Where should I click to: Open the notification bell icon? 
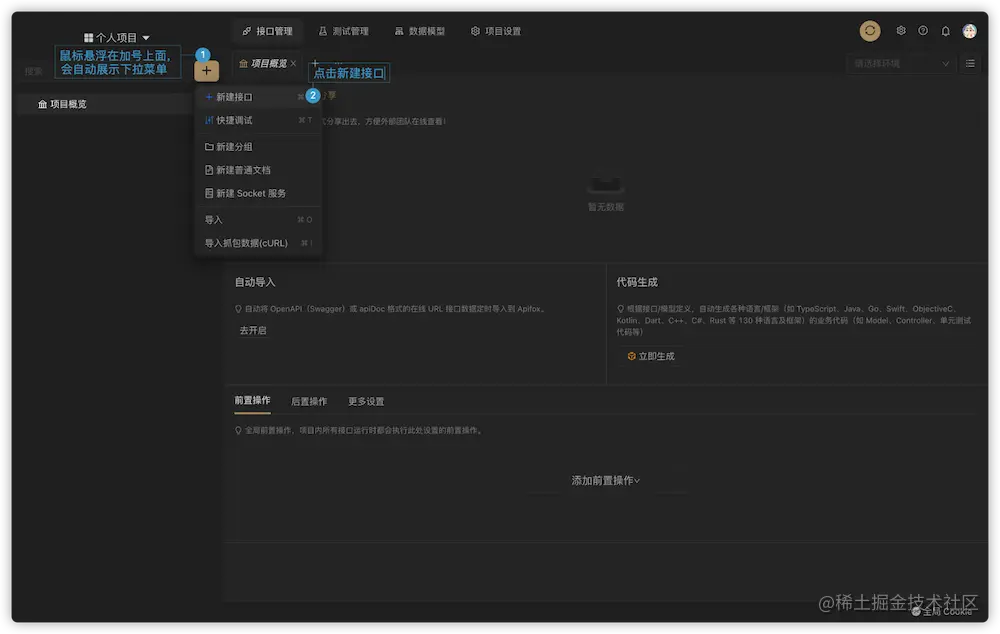pos(945,31)
